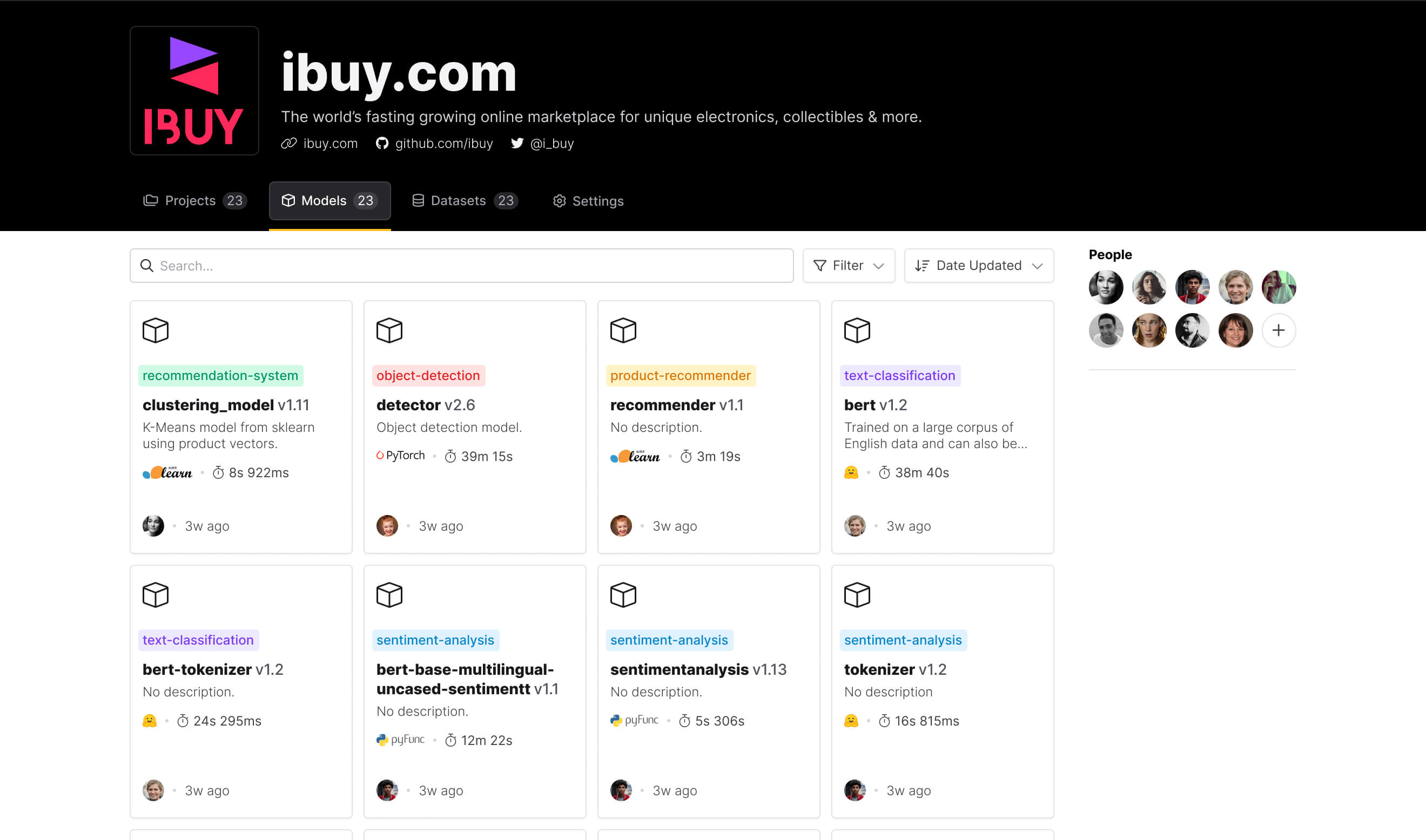The width and height of the screenshot is (1426, 840).
Task: Click author avatar on sentimentanalysis card
Action: 621,790
